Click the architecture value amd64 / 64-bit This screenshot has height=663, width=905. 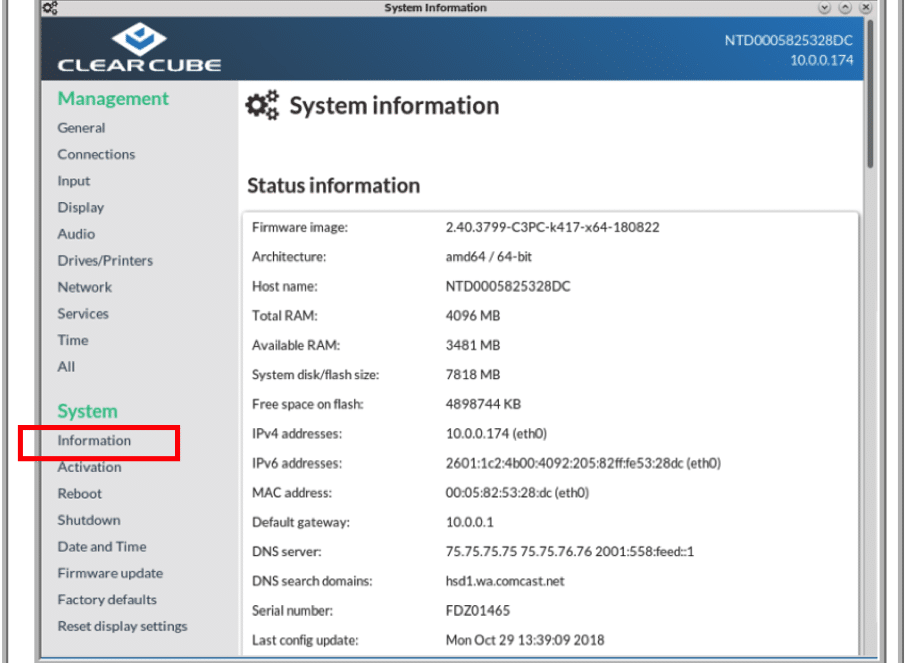pyautogui.click(x=488, y=257)
